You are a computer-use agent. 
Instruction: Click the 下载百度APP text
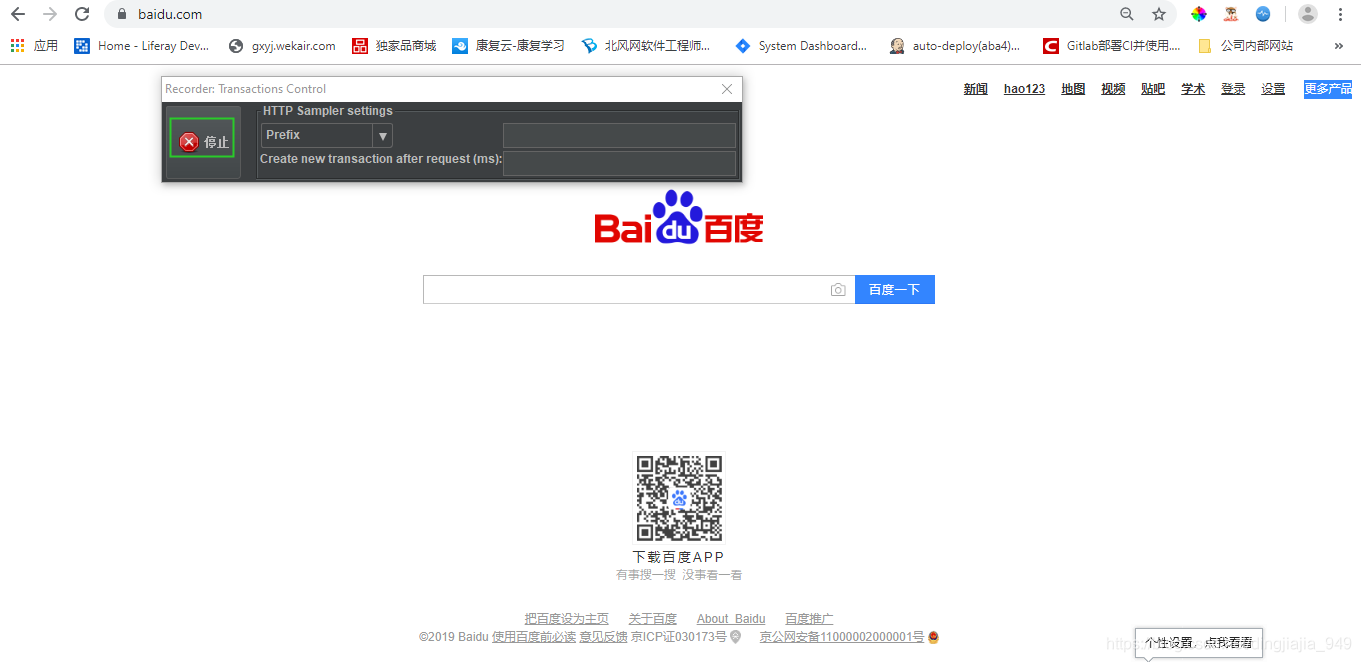coord(678,557)
